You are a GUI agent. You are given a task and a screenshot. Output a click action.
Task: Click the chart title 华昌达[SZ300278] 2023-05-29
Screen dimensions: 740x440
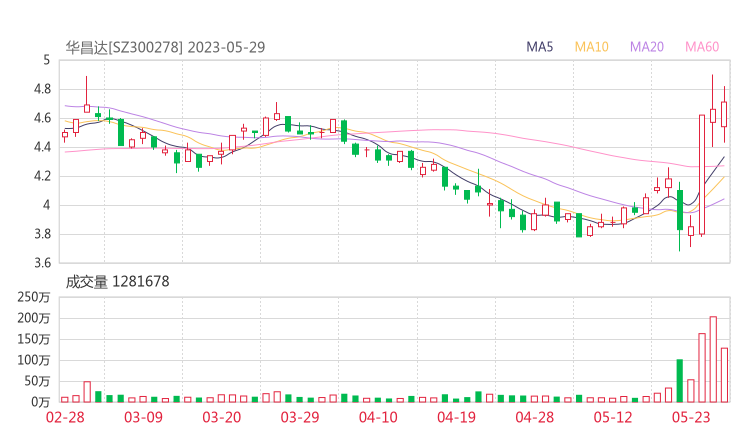click(x=165, y=47)
